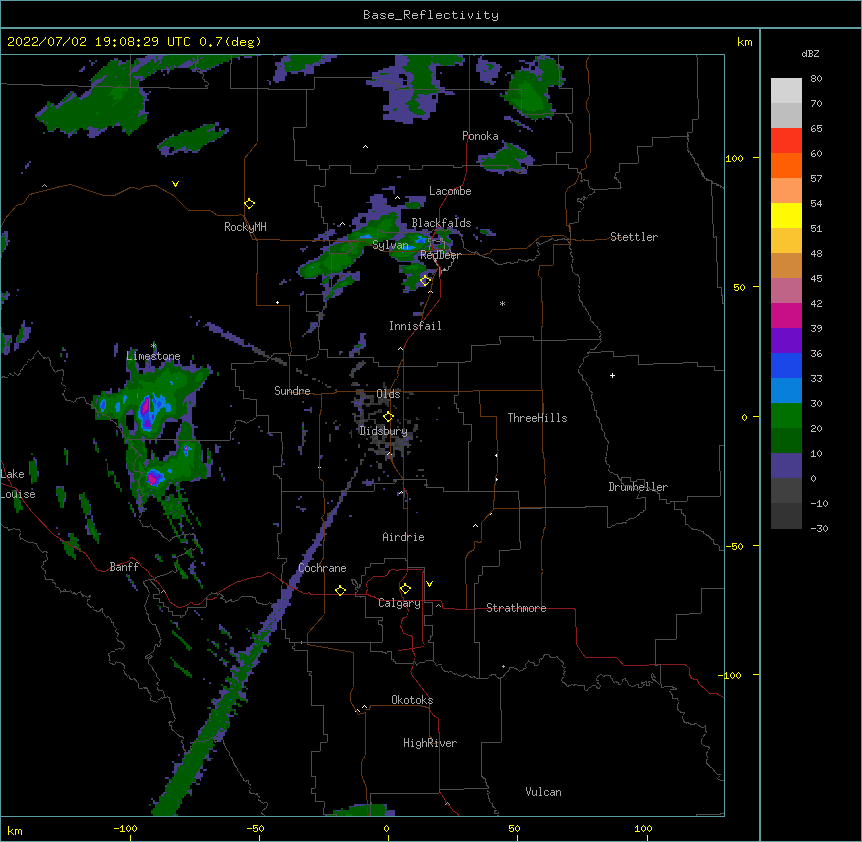Click the 2022/07/02 19:08:29 UTC timestamp
The height and width of the screenshot is (842, 862).
(x=99, y=42)
